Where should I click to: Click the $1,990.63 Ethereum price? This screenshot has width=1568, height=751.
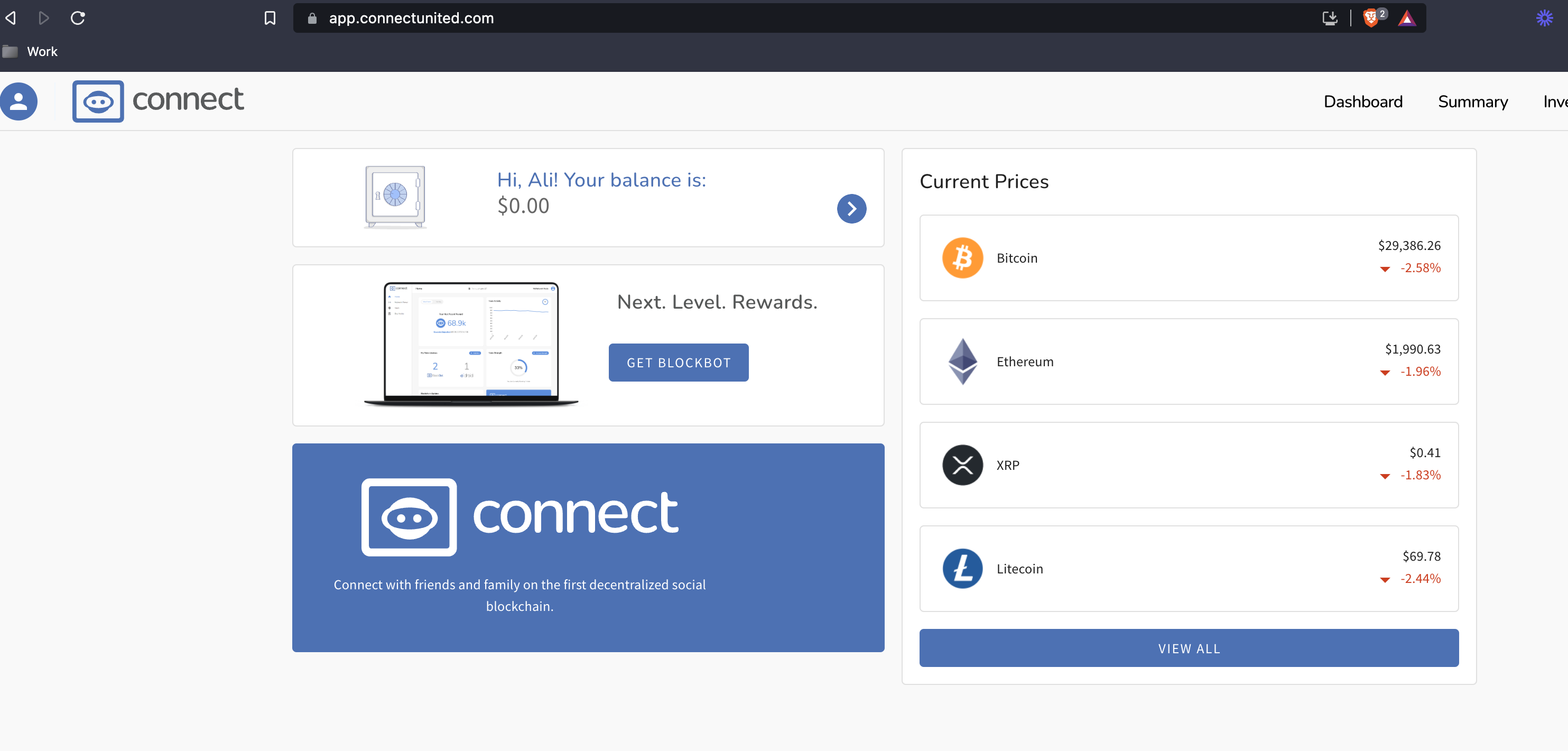point(1413,349)
